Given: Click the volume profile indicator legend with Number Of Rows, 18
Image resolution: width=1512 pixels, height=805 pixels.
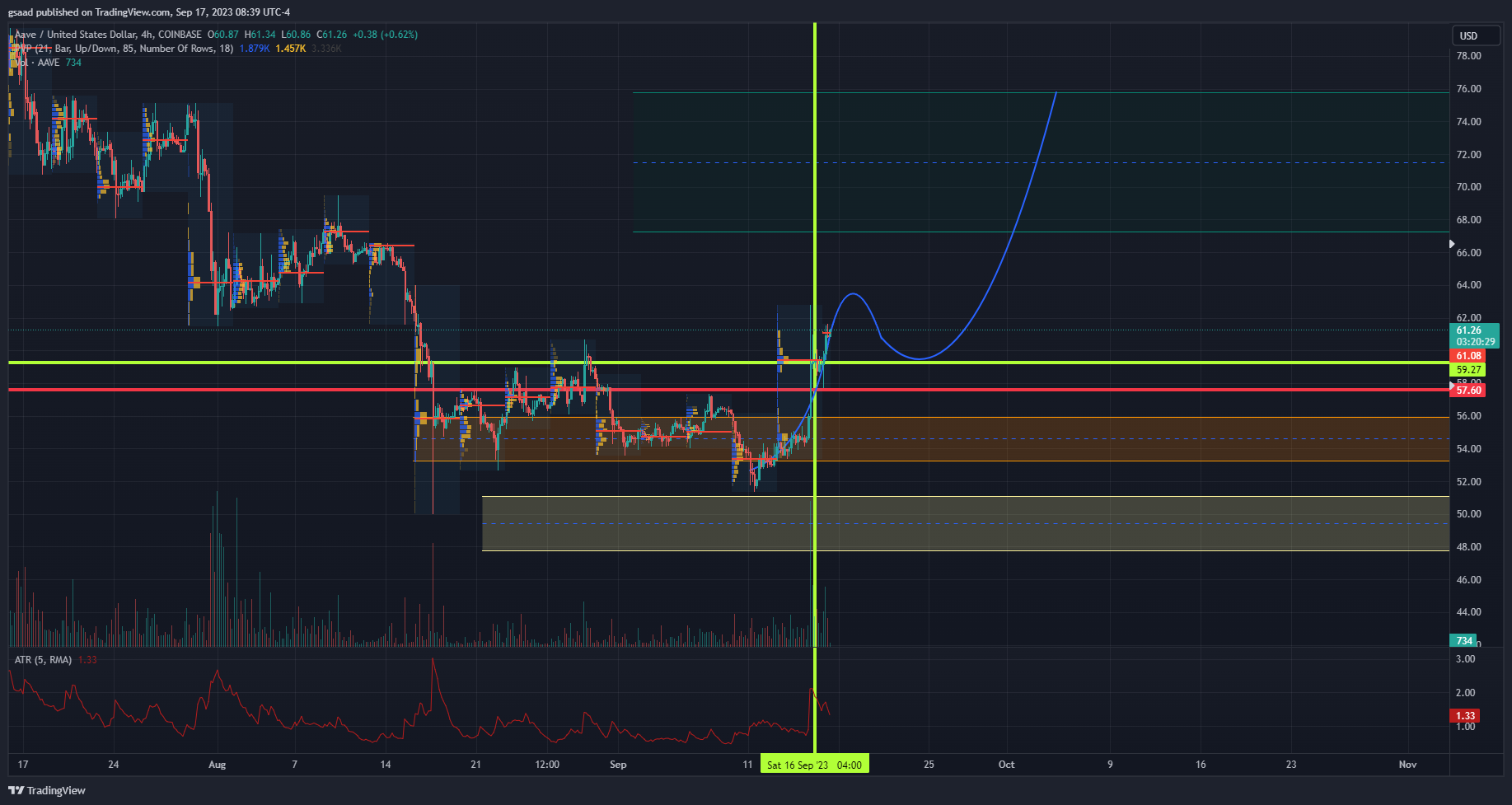Looking at the screenshot, I should click(x=124, y=49).
